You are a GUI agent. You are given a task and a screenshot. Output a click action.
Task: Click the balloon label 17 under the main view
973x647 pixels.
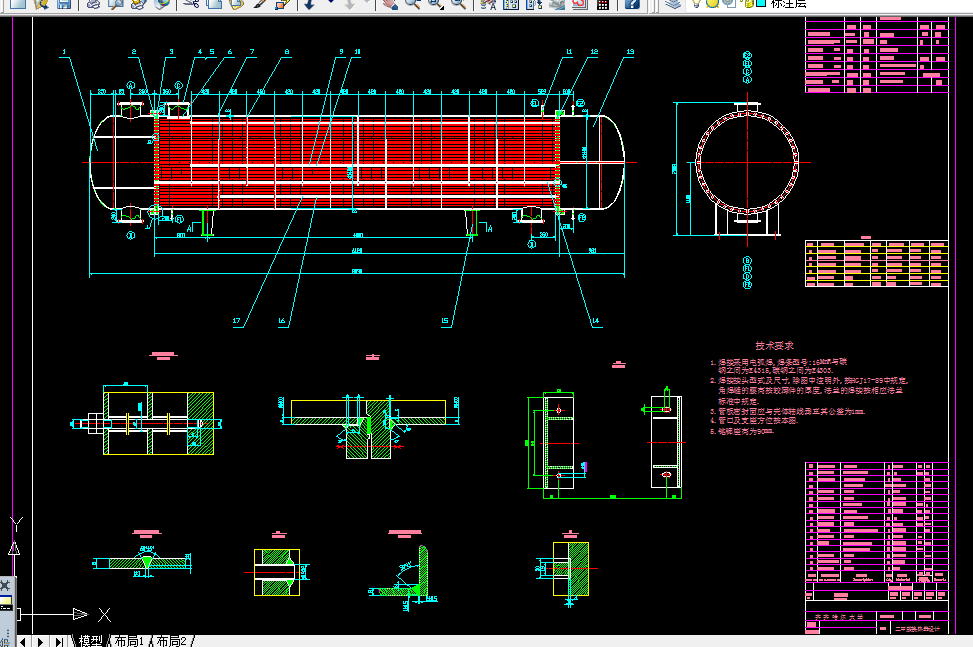tap(236, 321)
